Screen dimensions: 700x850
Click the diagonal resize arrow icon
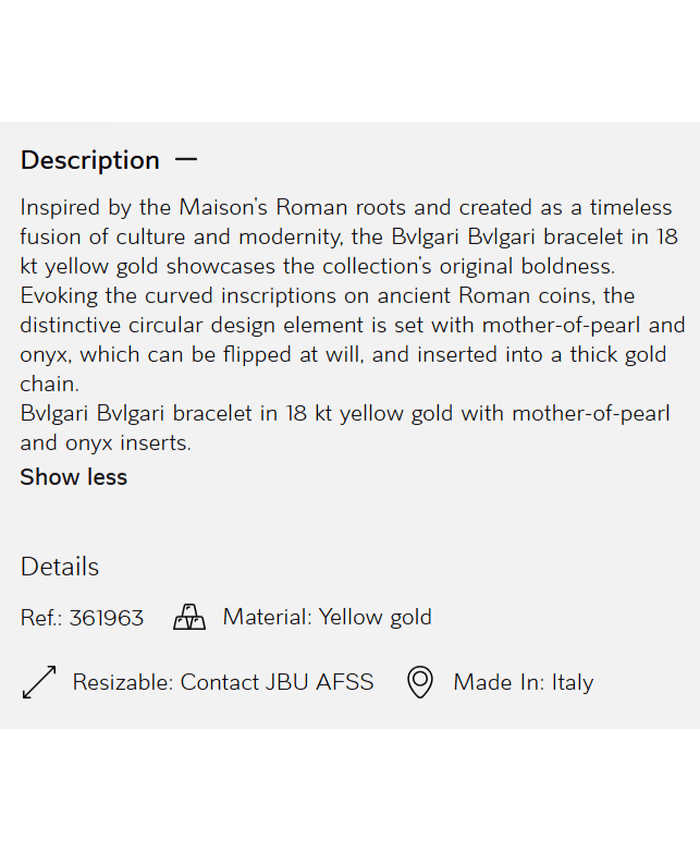pos(39,682)
